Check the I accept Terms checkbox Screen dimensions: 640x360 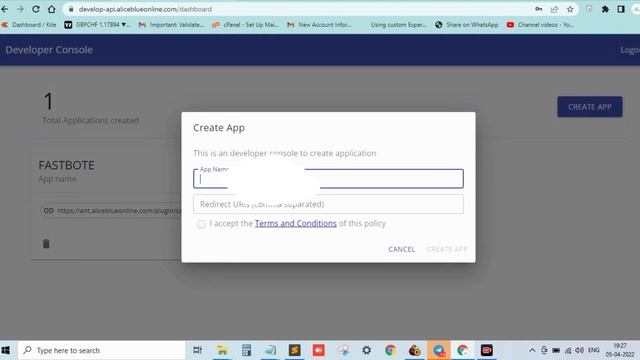point(201,224)
